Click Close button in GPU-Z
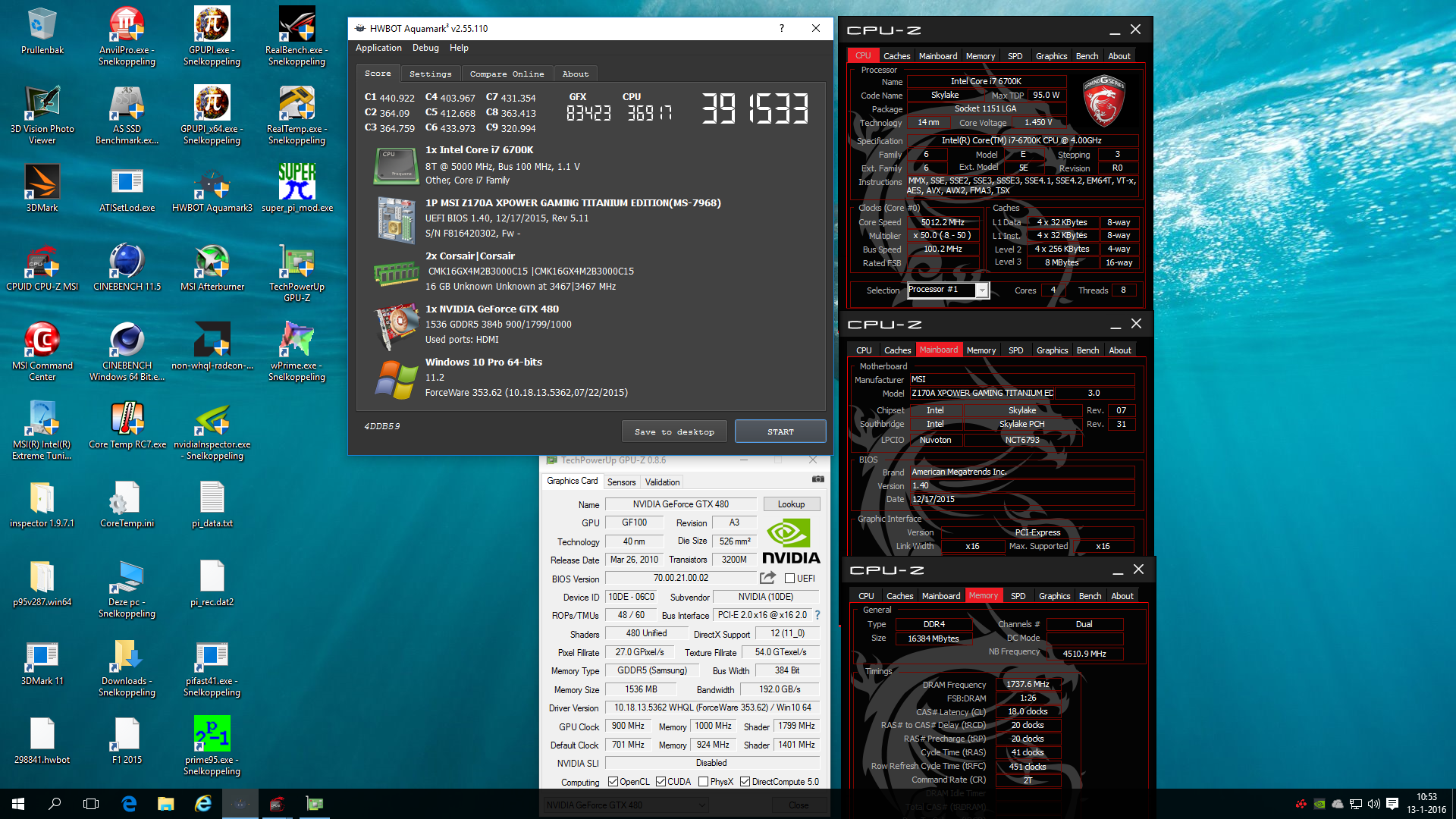The width and height of the screenshot is (1456, 819). click(798, 805)
